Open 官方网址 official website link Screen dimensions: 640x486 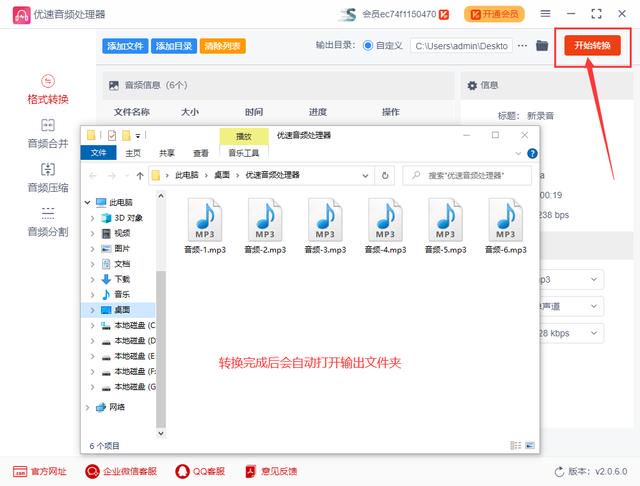pos(39,471)
